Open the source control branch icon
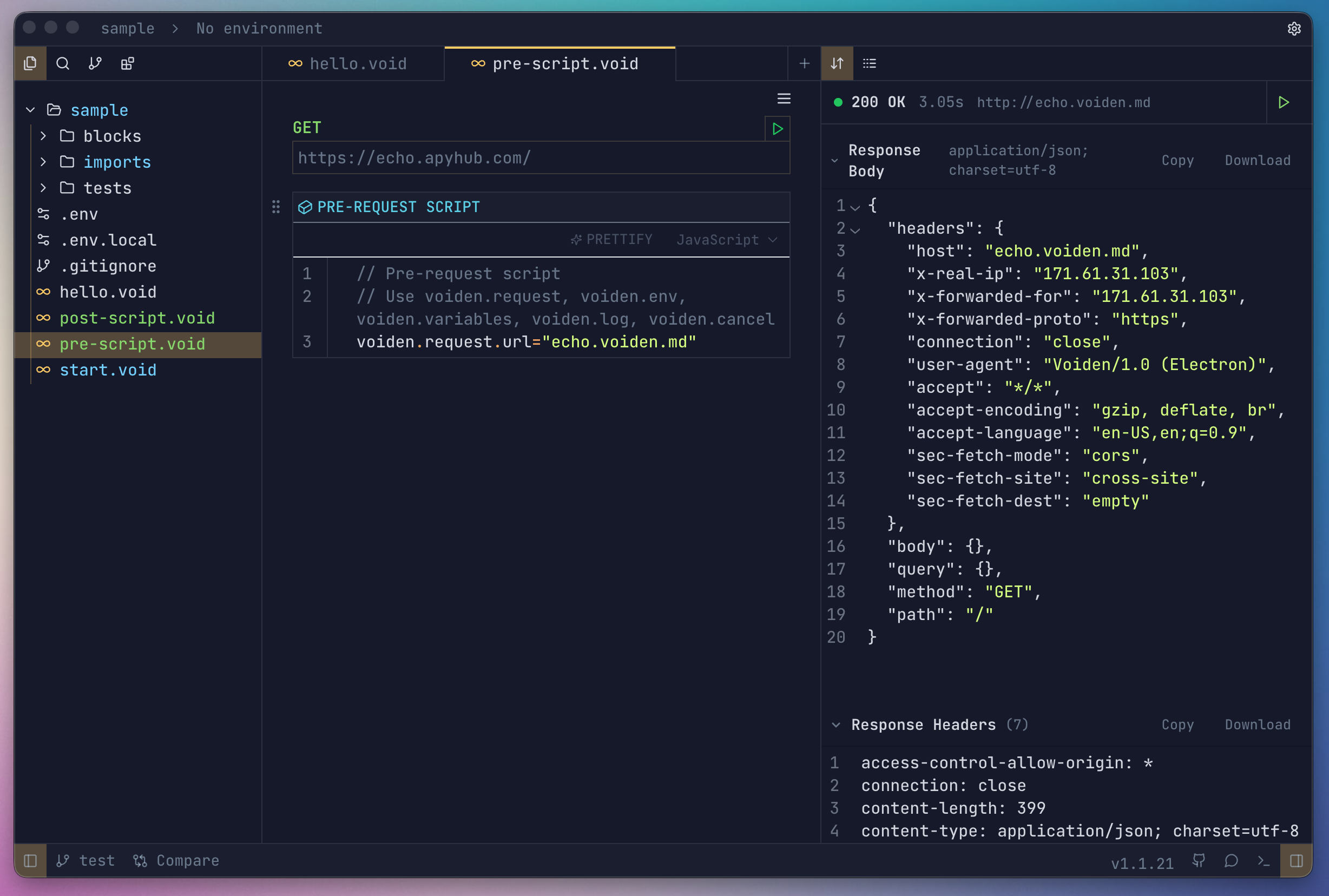Viewport: 1329px width, 896px height. (95, 63)
